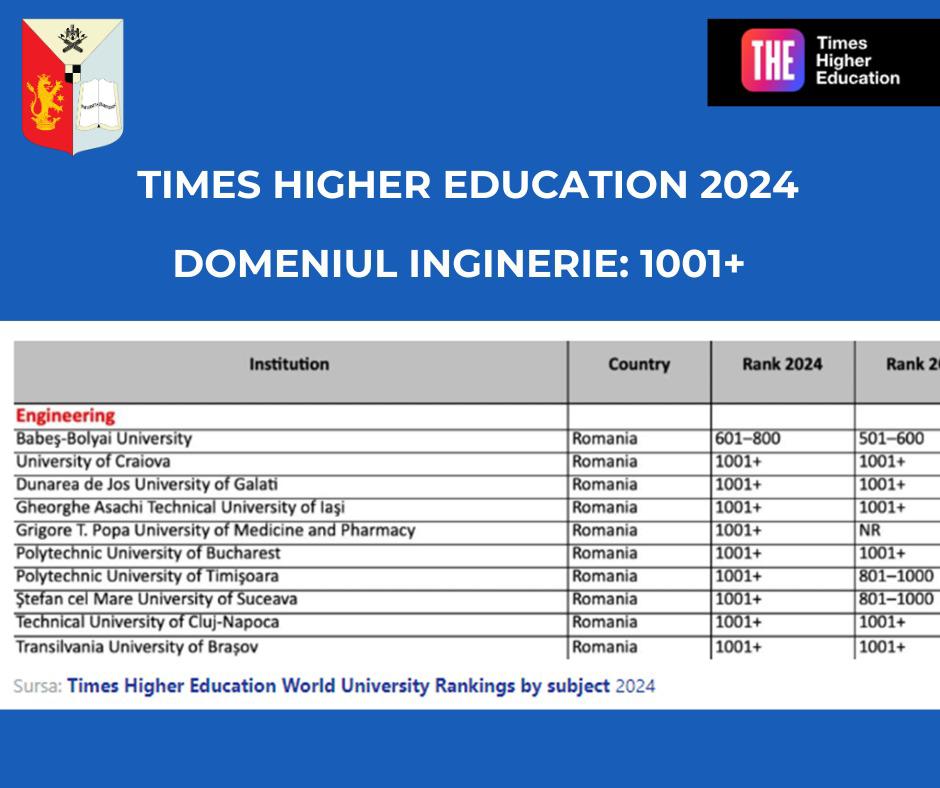940x788 pixels.
Task: Click Polytechnic University of Timișoara entry
Action: [147, 577]
